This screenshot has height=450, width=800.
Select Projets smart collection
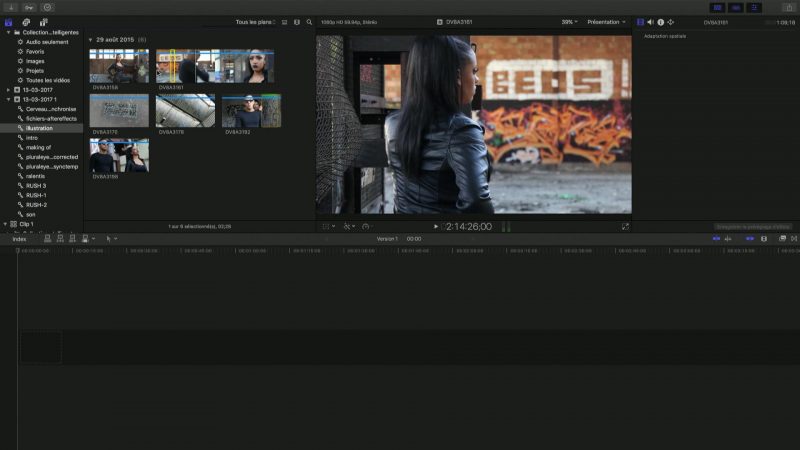(x=34, y=70)
